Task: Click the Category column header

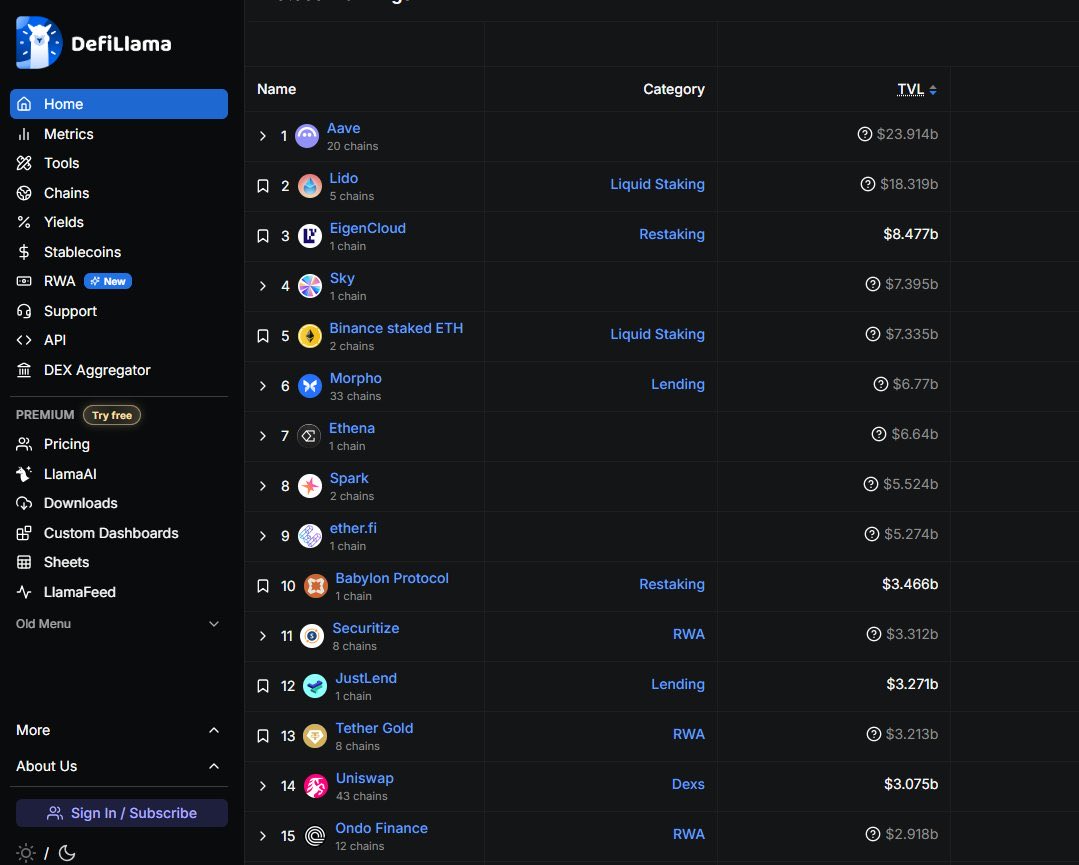Action: [674, 89]
